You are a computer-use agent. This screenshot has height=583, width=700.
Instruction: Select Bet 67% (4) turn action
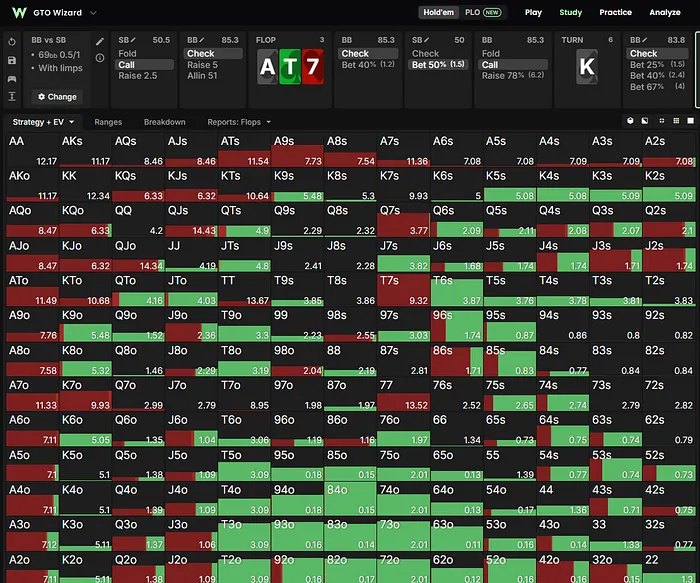[x=657, y=87]
